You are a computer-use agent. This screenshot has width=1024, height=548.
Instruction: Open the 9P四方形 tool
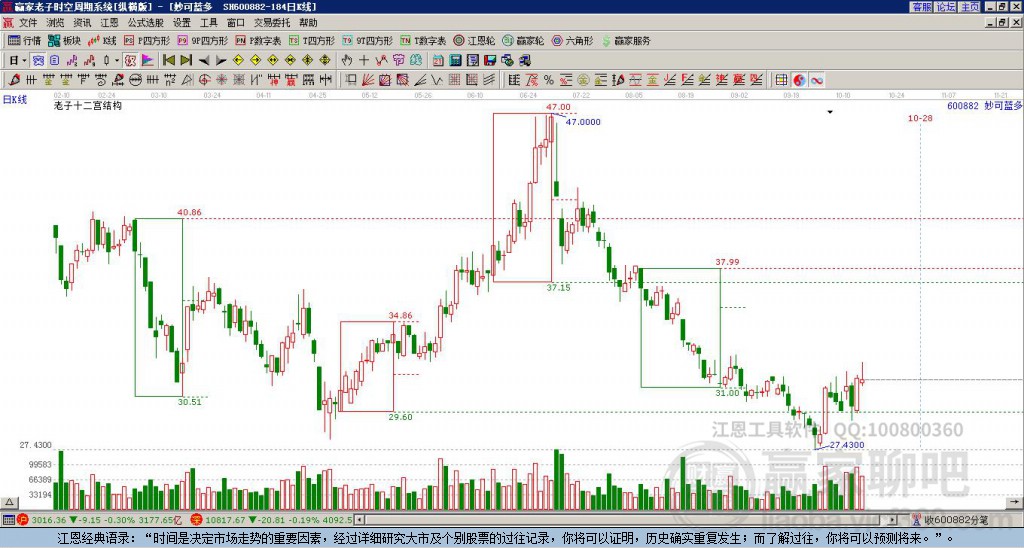203,40
